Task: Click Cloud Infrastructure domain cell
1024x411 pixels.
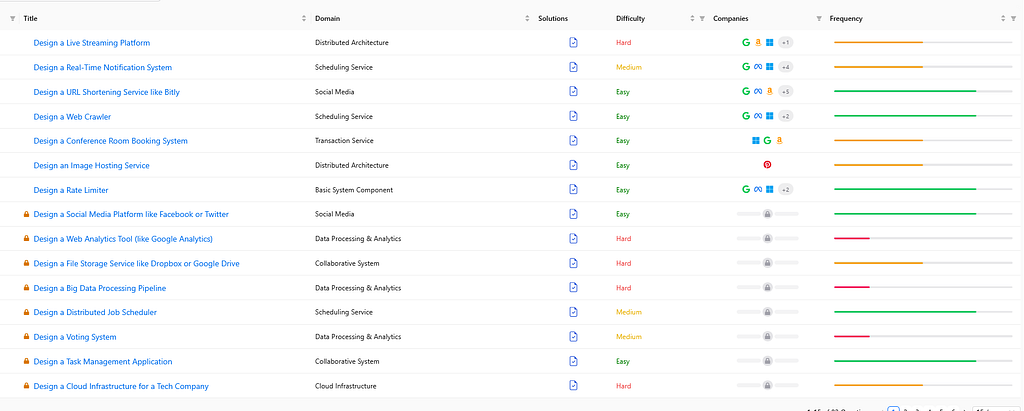Action: click(x=345, y=386)
